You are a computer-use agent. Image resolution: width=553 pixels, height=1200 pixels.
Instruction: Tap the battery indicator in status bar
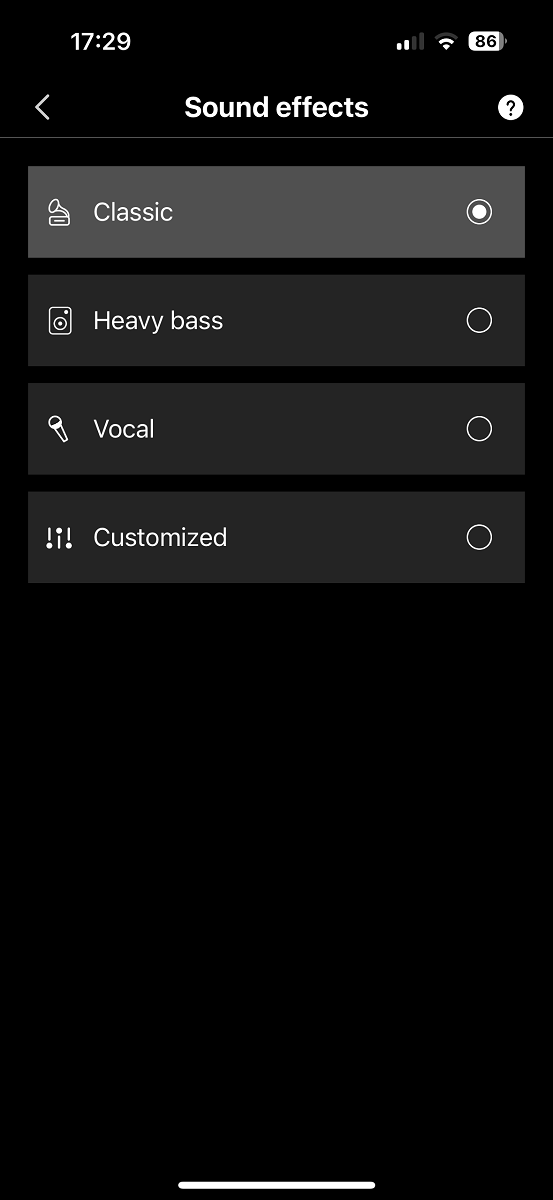click(487, 41)
